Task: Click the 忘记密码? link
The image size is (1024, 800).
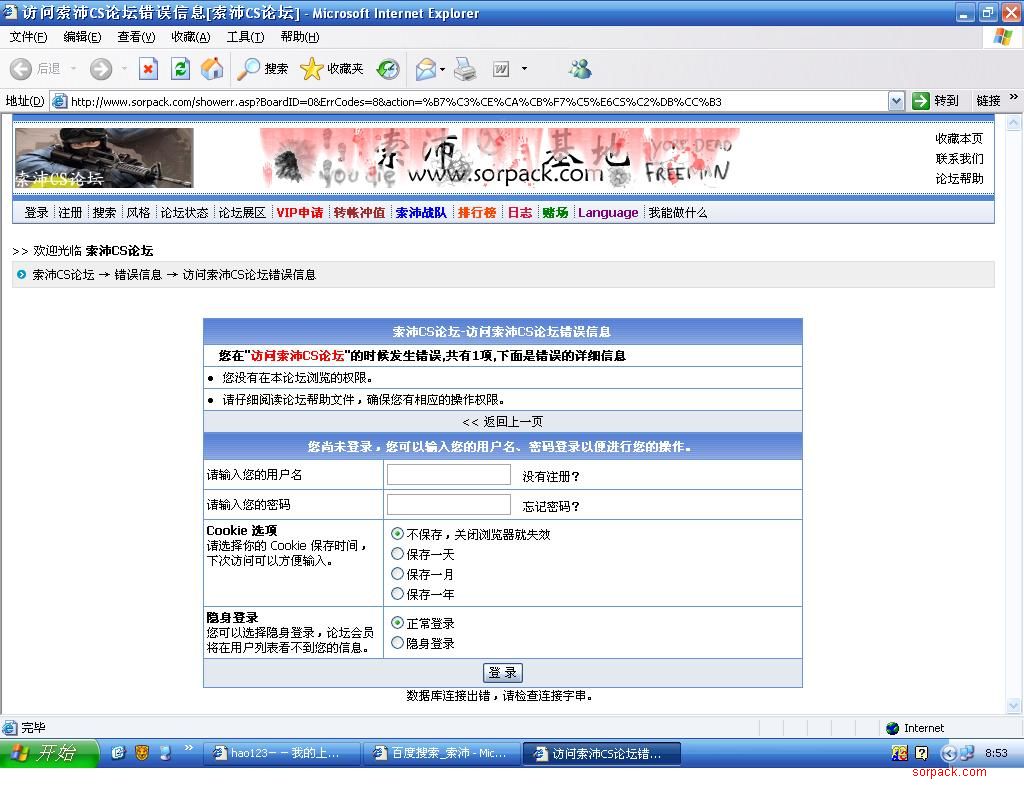Action: click(551, 506)
